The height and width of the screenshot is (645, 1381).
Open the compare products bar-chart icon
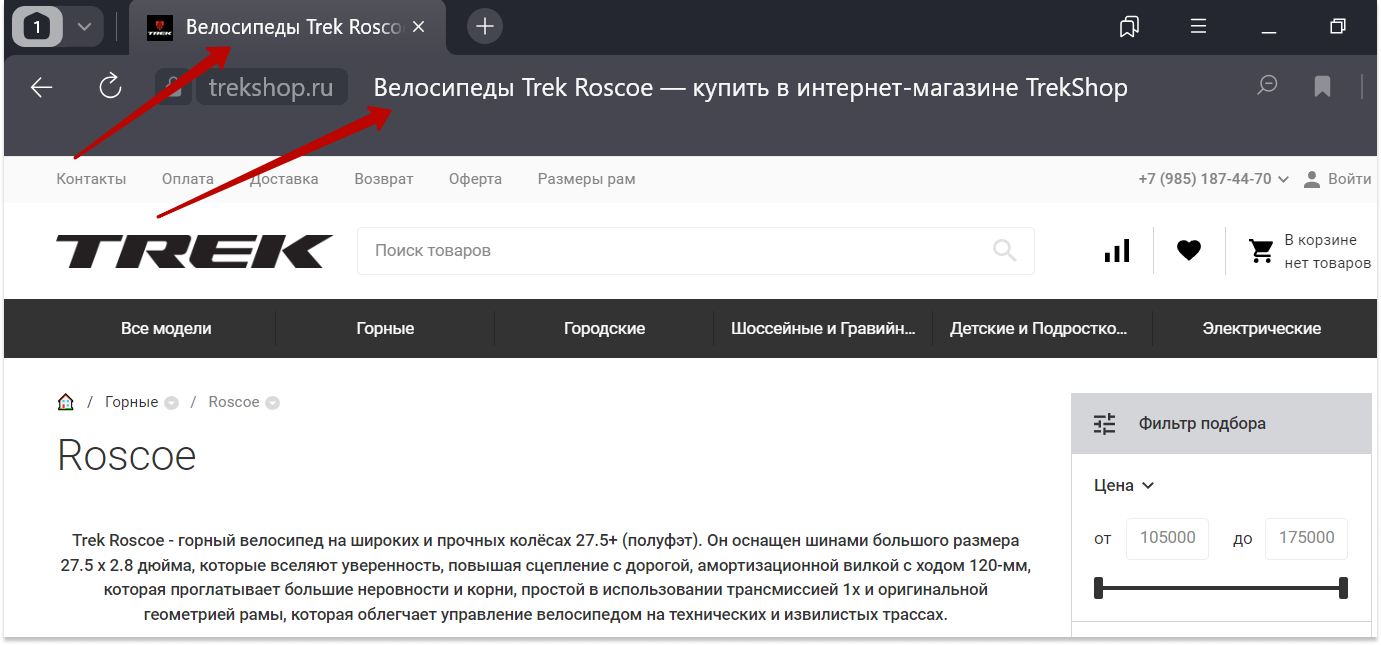coord(1117,250)
